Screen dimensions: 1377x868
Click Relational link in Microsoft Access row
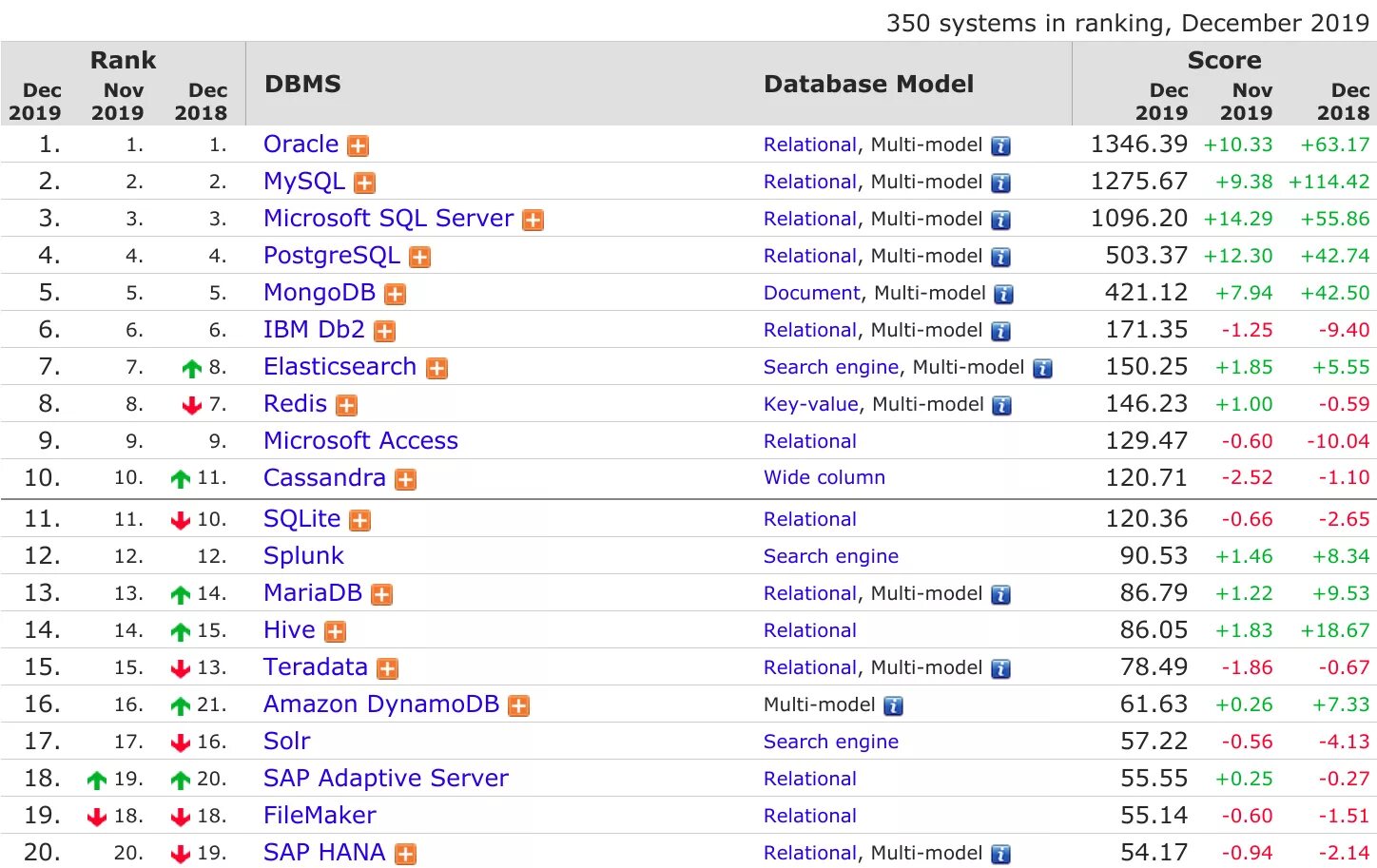click(x=810, y=441)
